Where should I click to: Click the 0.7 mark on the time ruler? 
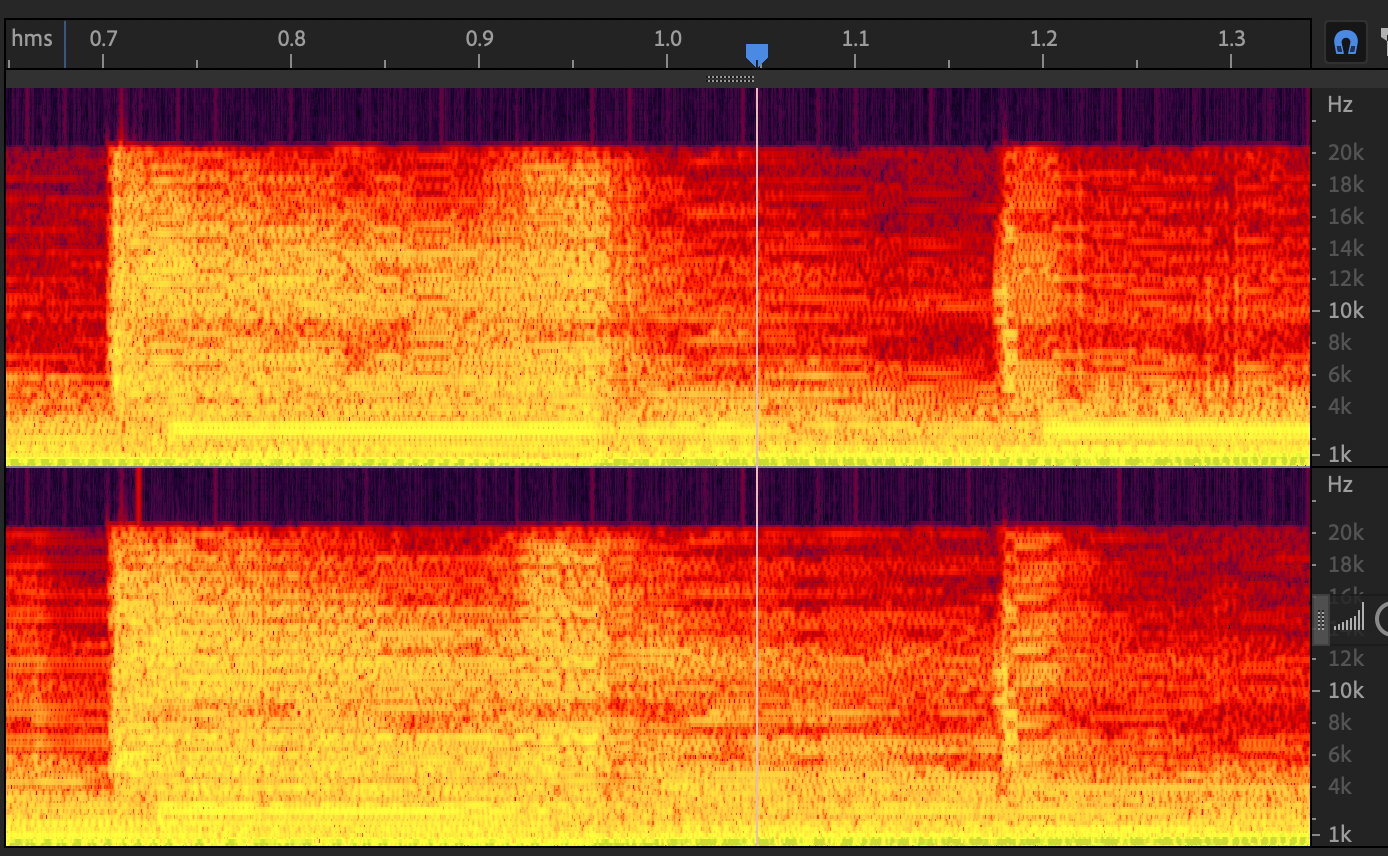tap(103, 39)
